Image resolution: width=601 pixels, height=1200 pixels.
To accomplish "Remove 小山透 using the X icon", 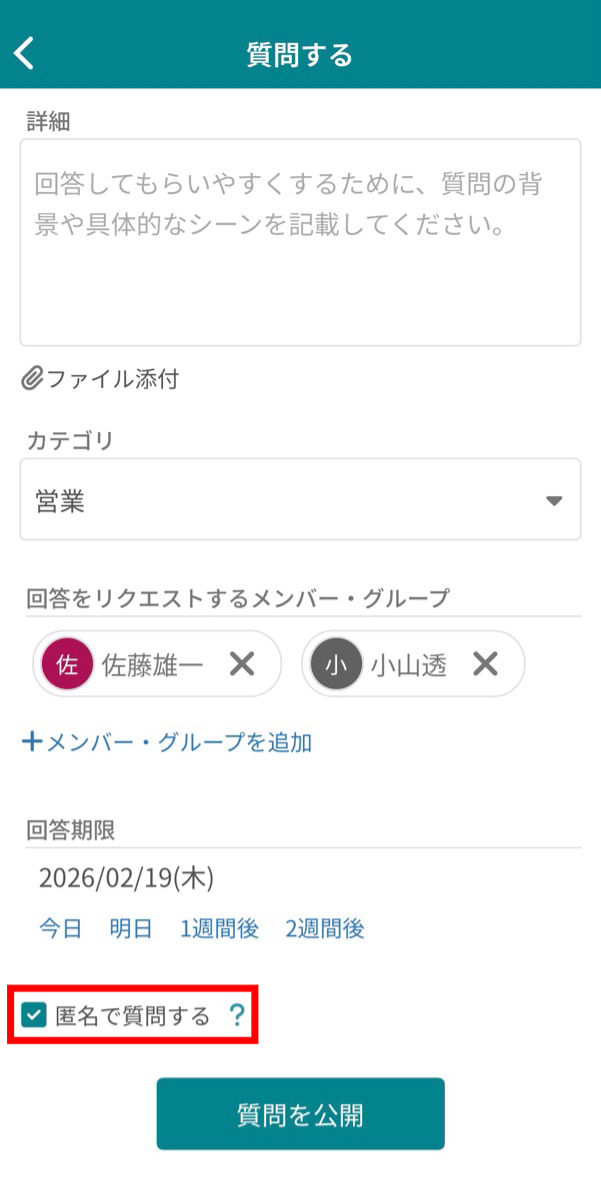I will click(x=487, y=663).
